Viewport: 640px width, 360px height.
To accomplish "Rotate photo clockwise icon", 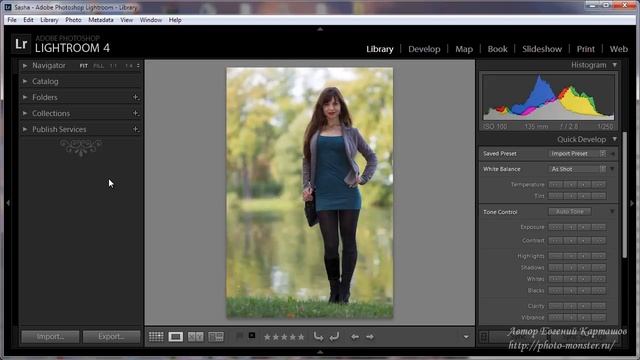I will click(334, 337).
